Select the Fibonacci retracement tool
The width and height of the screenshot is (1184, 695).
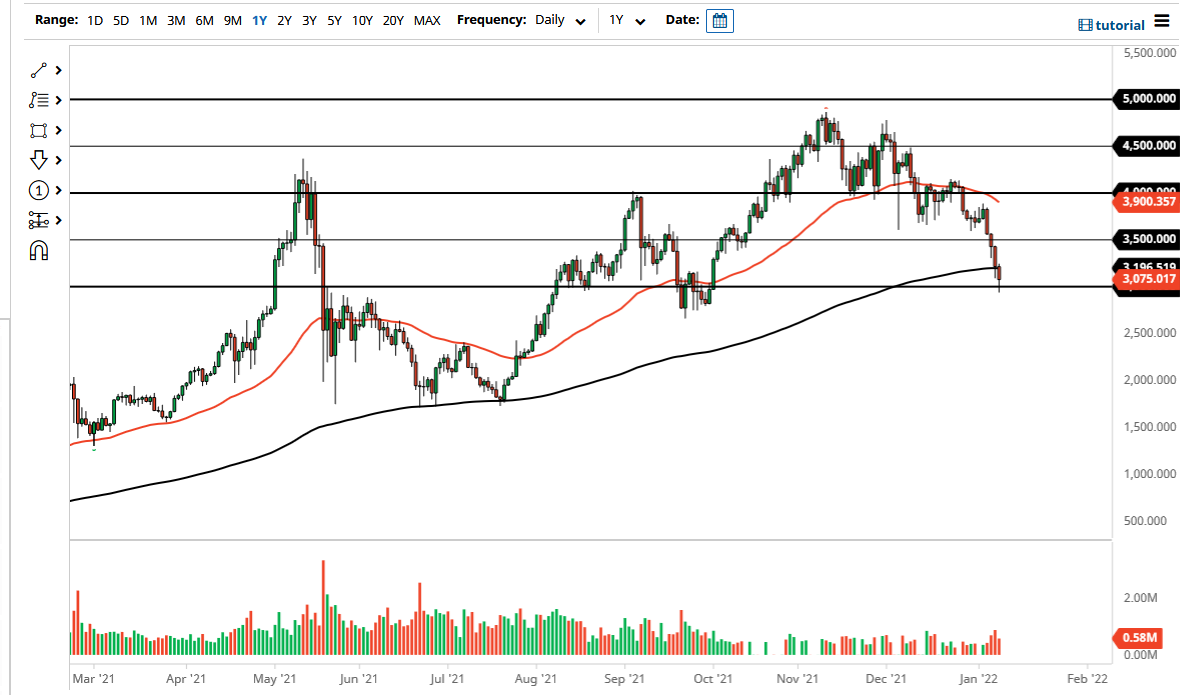point(38,100)
